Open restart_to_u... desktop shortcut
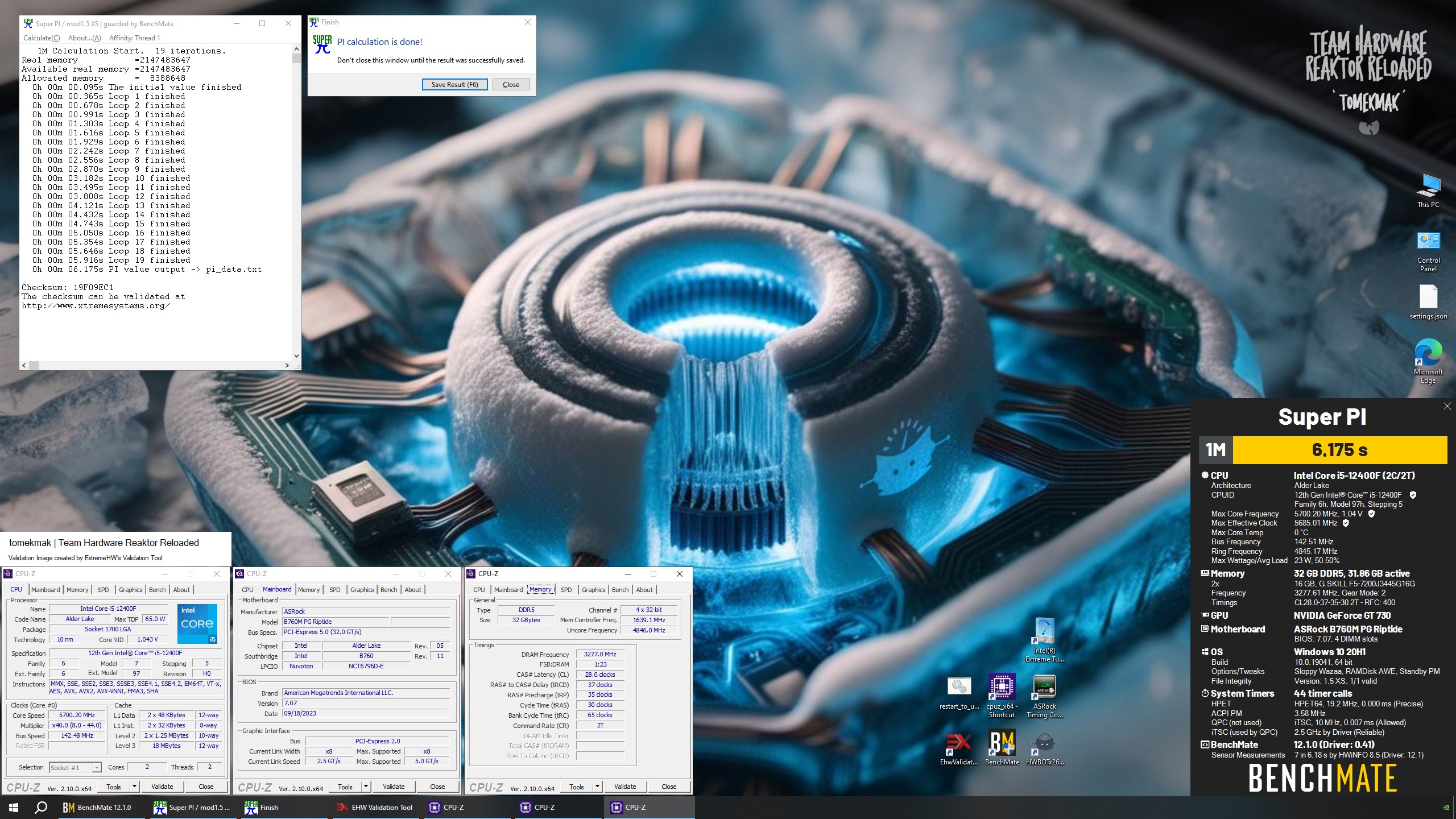Screen dimensions: 1456x819 click(959, 693)
